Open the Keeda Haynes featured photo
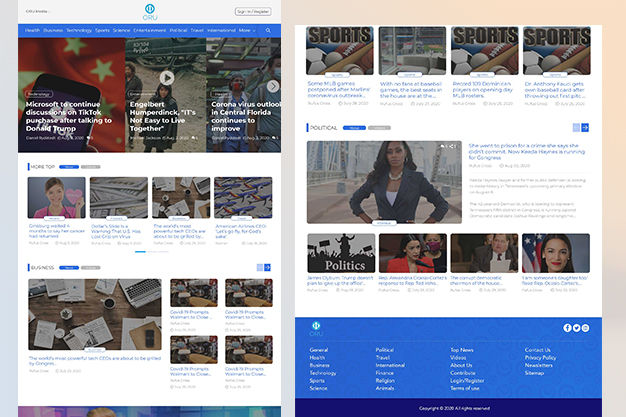626x417 pixels. click(384, 182)
